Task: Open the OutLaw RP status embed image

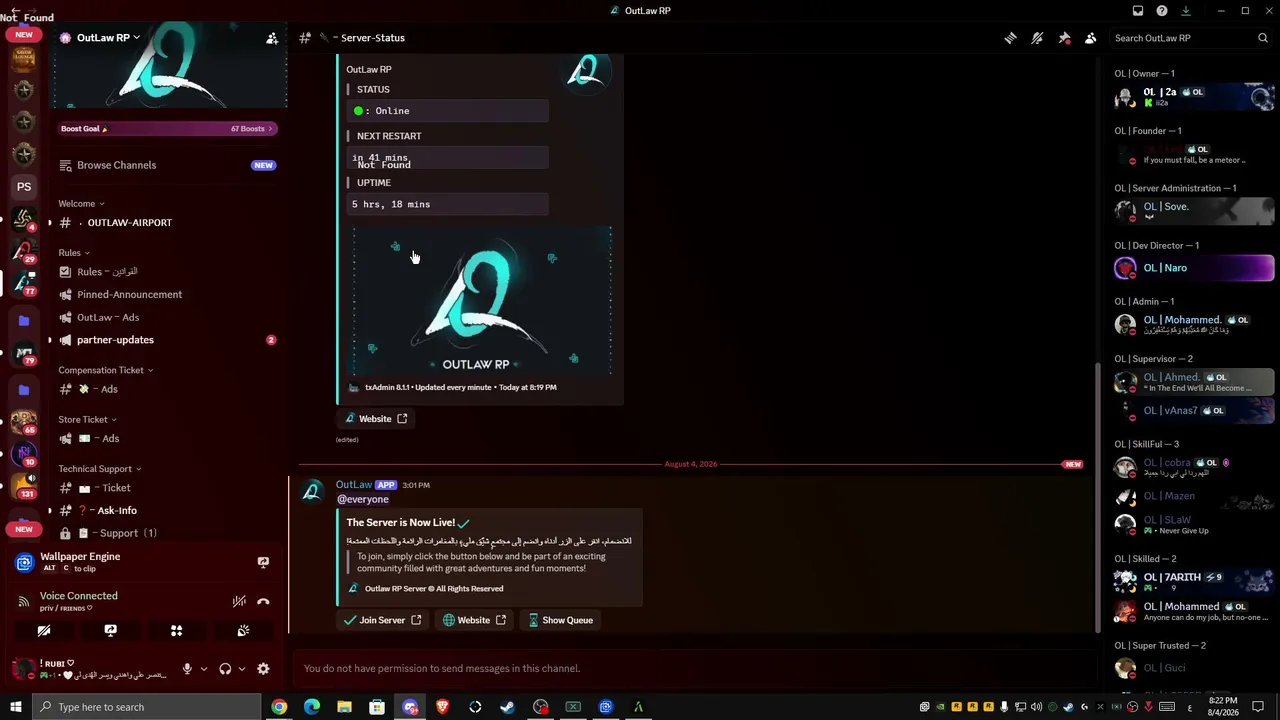Action: point(481,301)
